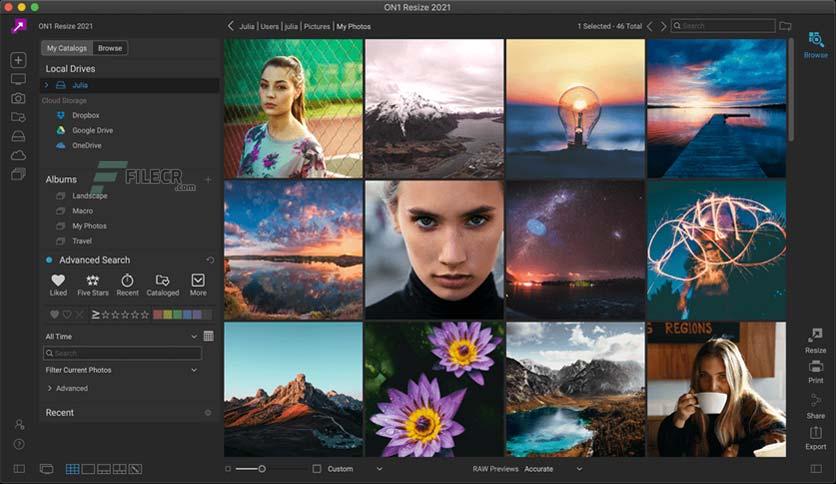This screenshot has width=836, height=484.
Task: Click the Cataloged quick search icon
Action: (x=163, y=280)
